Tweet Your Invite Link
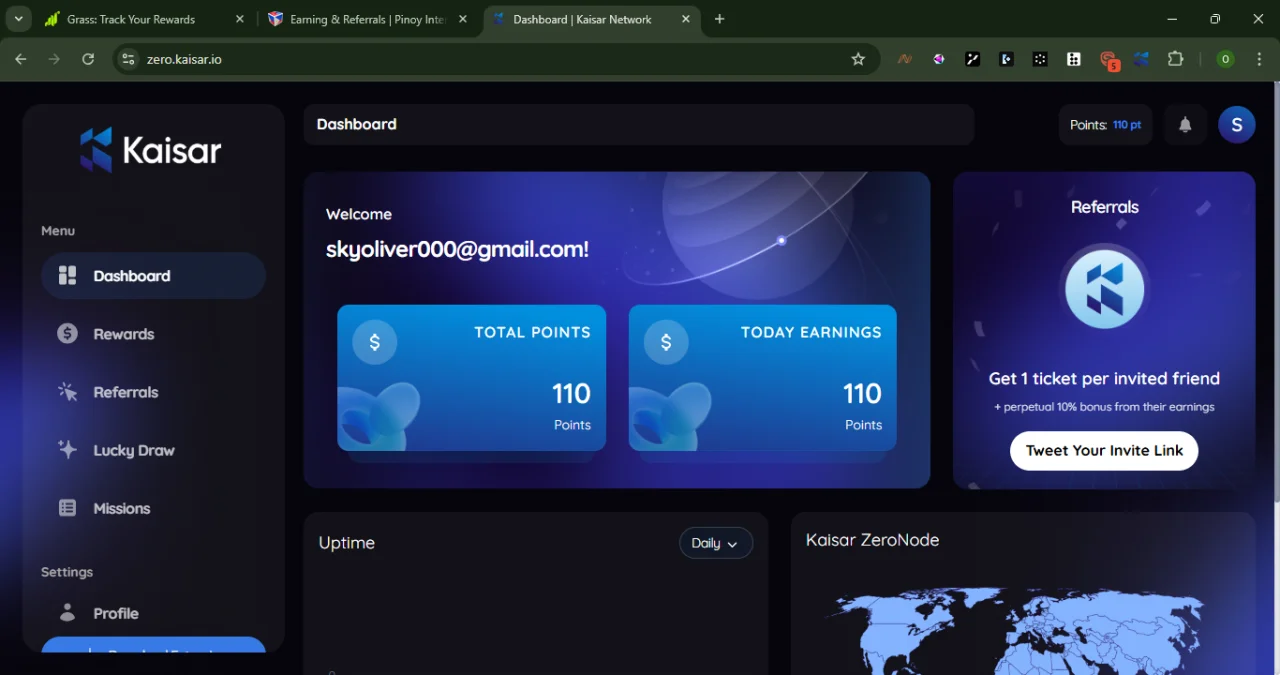The width and height of the screenshot is (1280, 675). pos(1104,451)
